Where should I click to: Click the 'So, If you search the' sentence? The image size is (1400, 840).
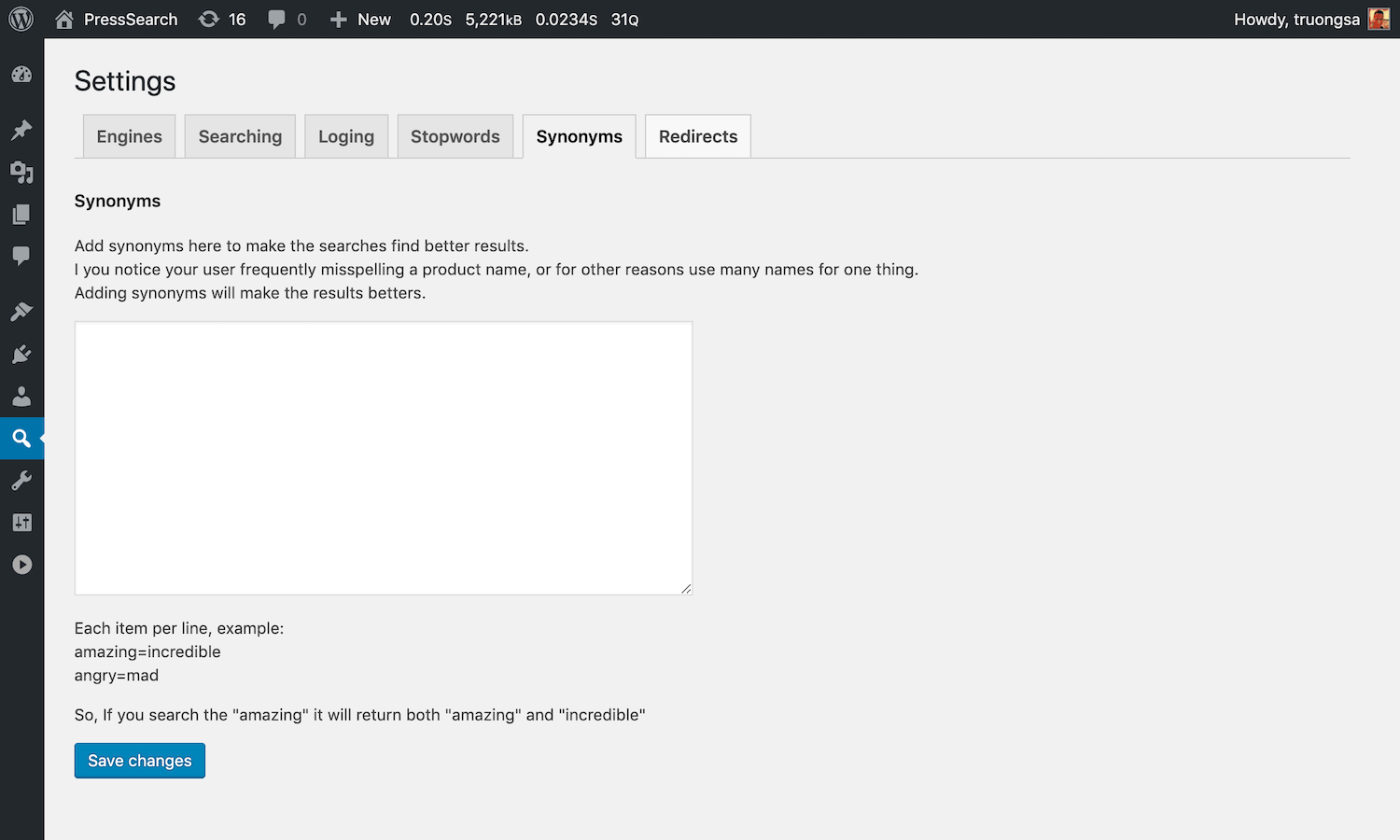coord(360,715)
